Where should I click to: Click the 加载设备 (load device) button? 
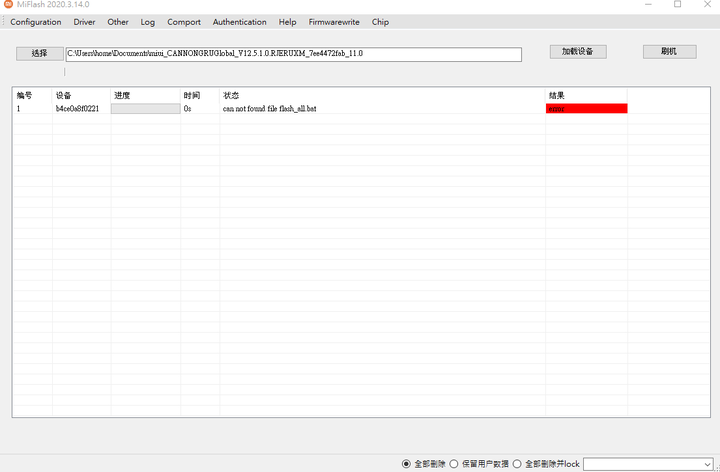coord(578,51)
